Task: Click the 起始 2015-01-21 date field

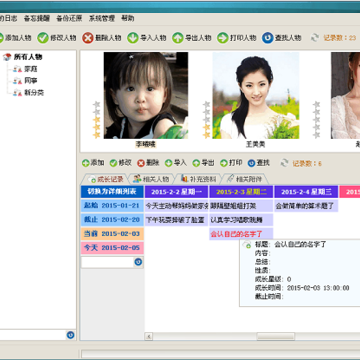Action: pos(112,206)
